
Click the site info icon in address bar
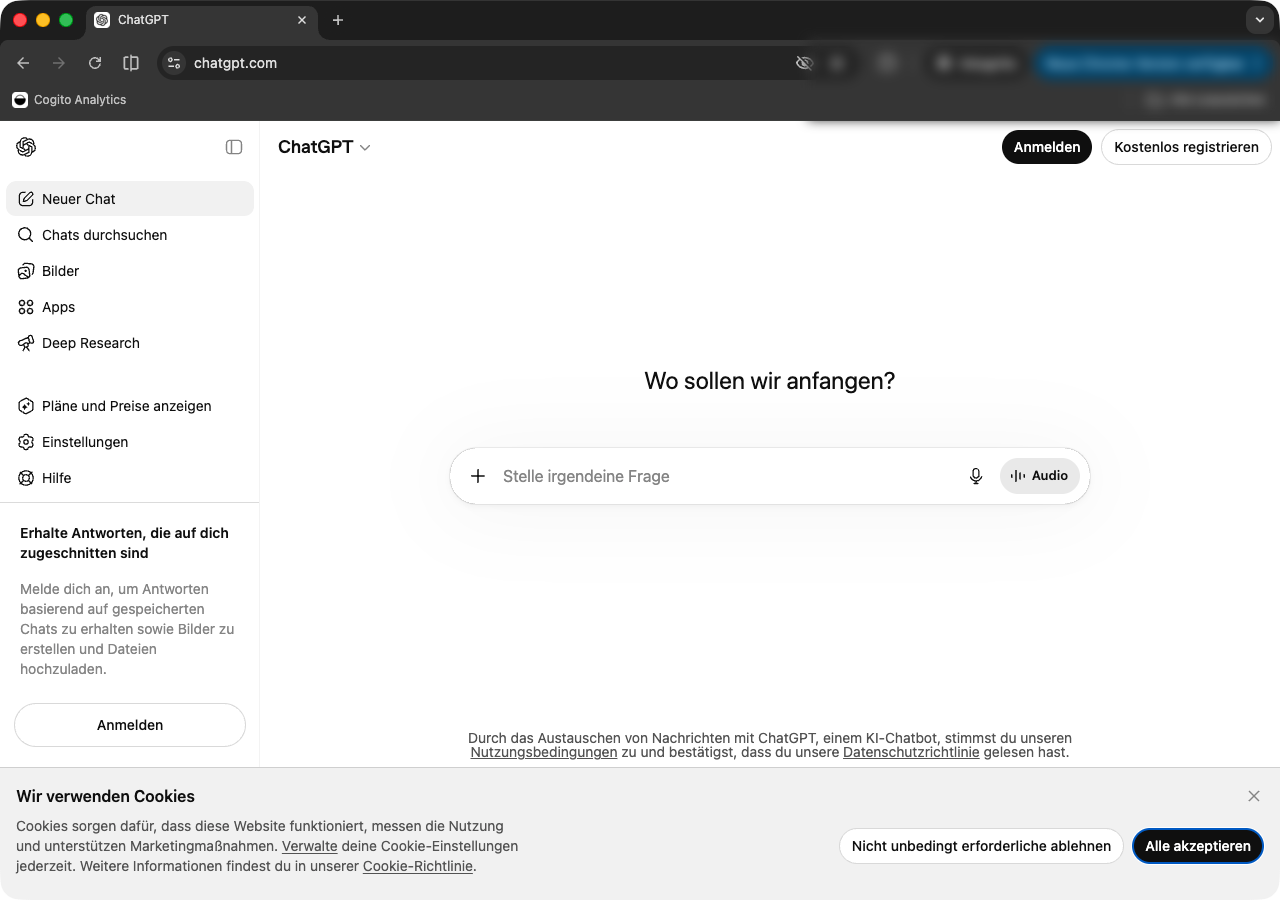point(174,63)
